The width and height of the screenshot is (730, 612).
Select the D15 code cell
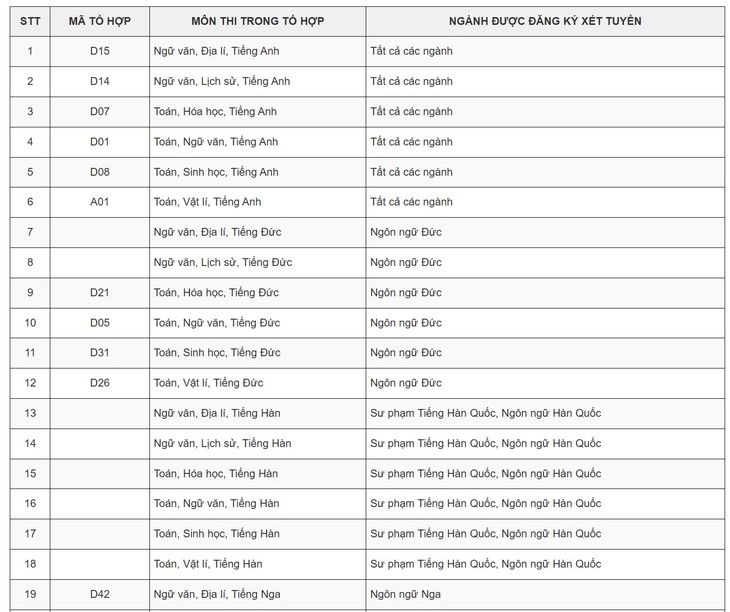pos(100,51)
